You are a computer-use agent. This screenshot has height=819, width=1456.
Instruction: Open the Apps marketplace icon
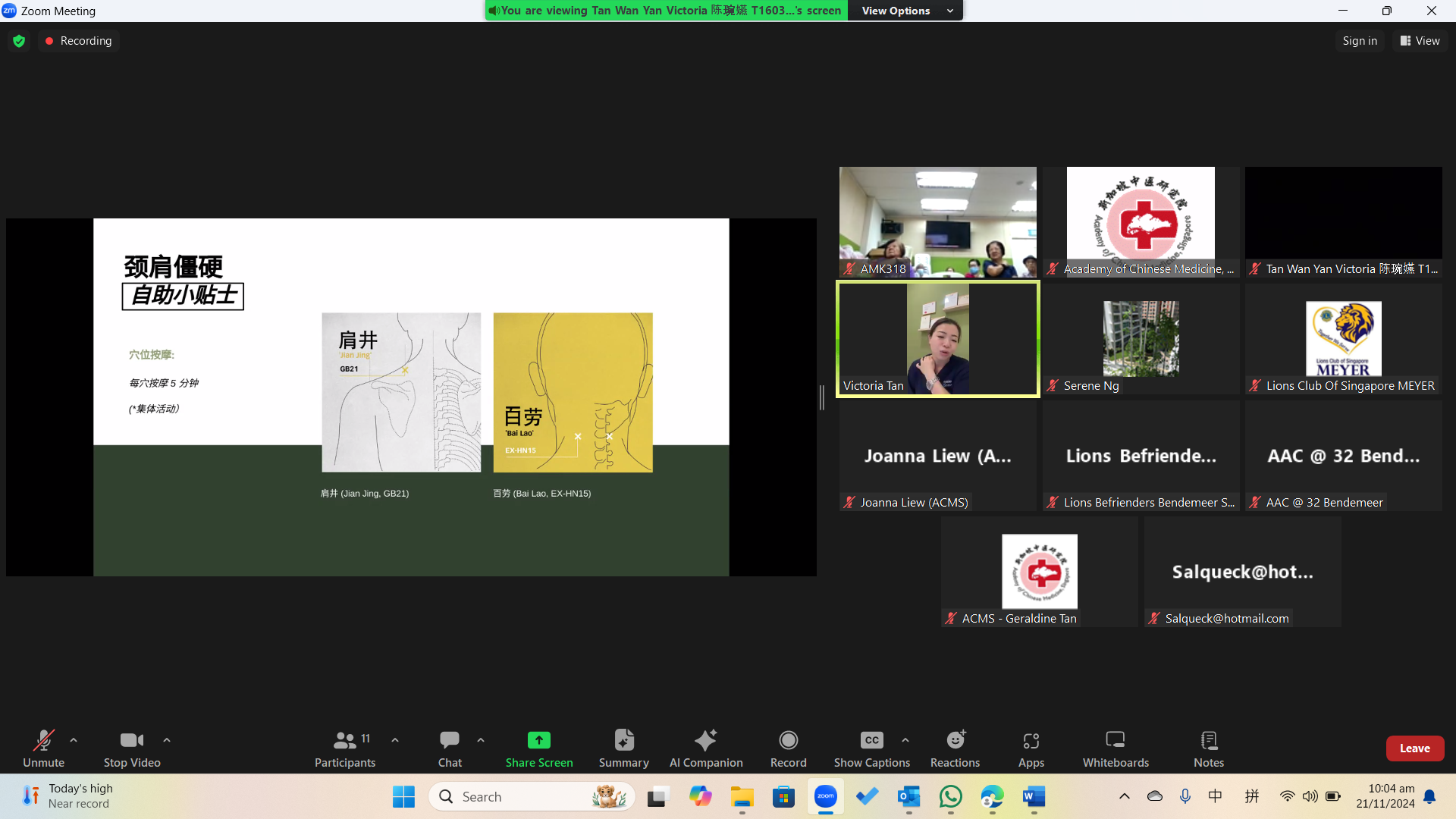pyautogui.click(x=1031, y=748)
